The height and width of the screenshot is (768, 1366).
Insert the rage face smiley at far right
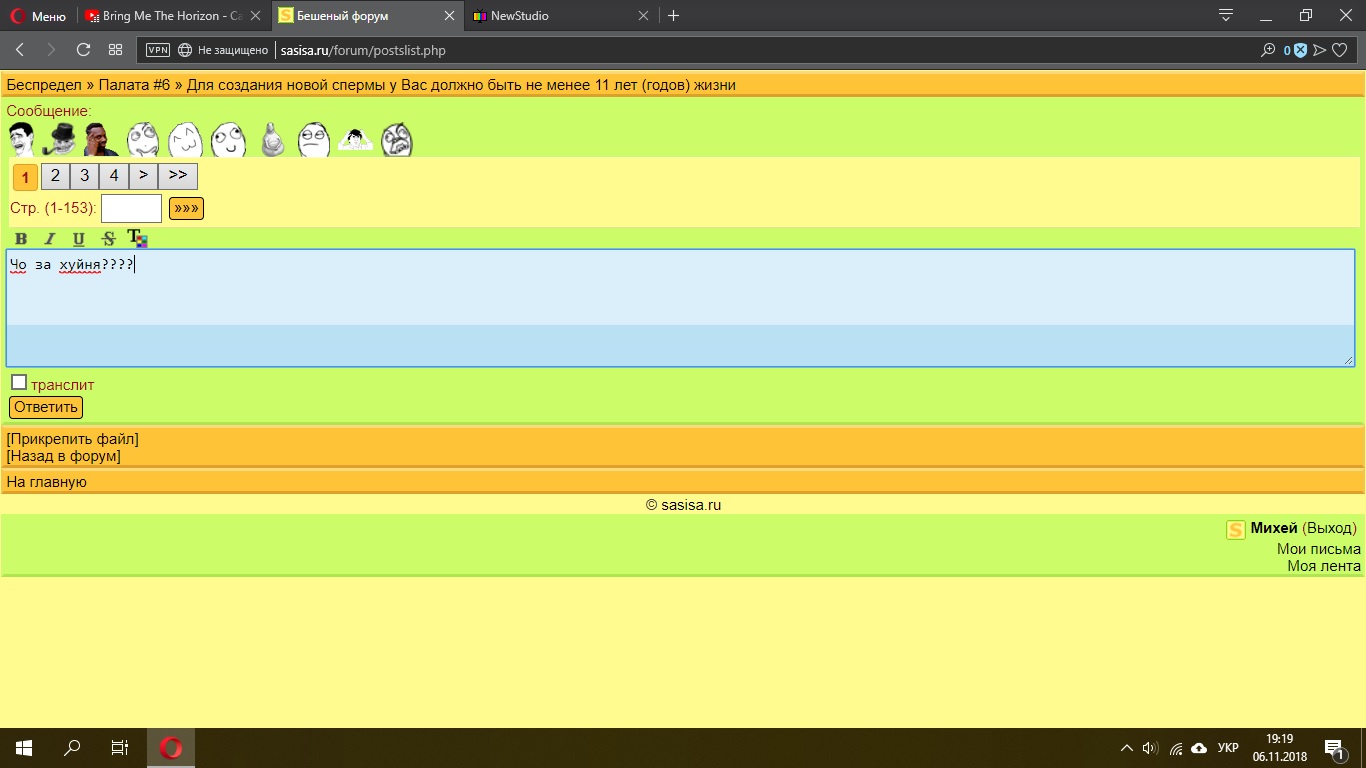coord(397,140)
